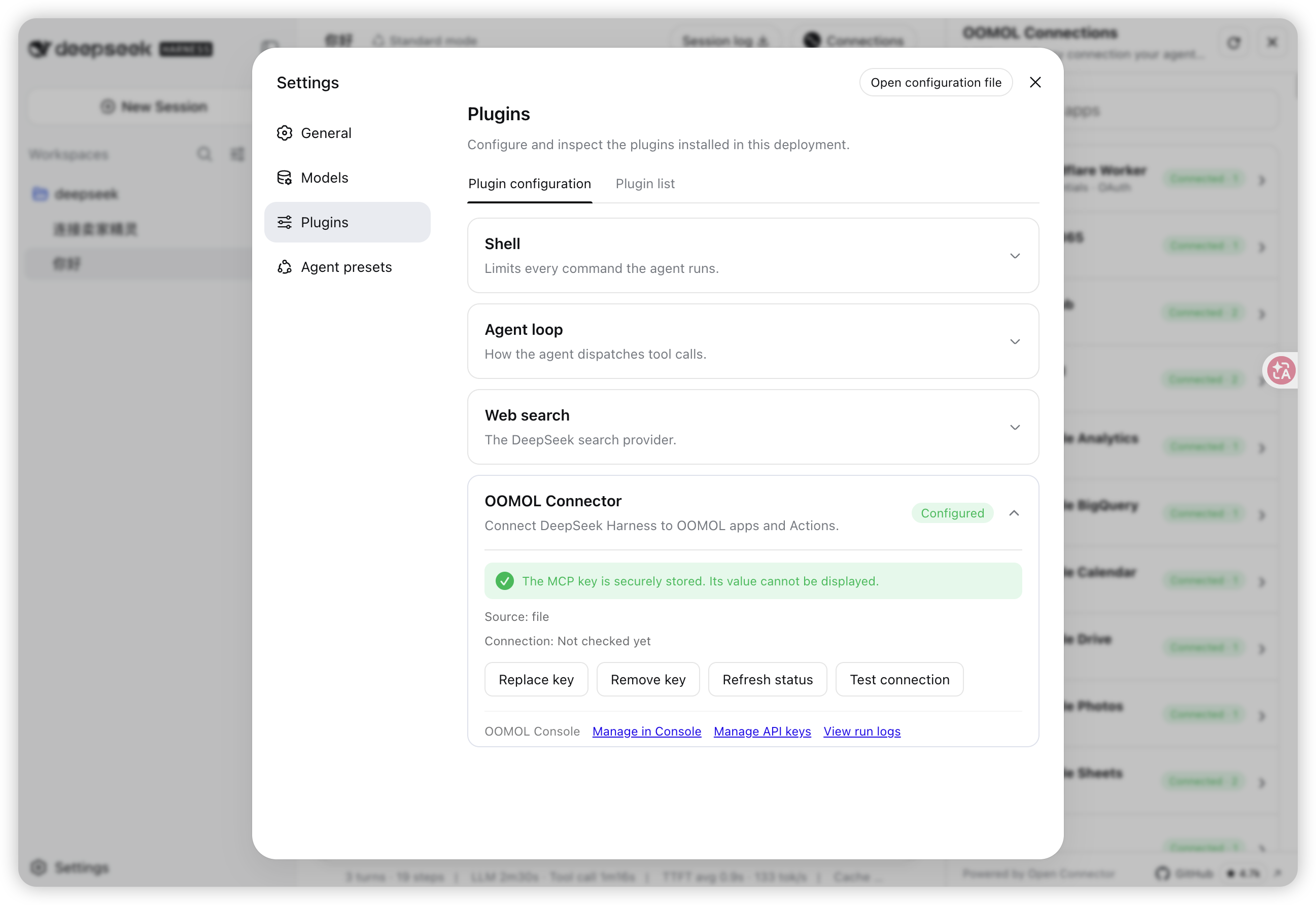The width and height of the screenshot is (1316, 905).
Task: Open the General settings section
Action: tap(347, 133)
